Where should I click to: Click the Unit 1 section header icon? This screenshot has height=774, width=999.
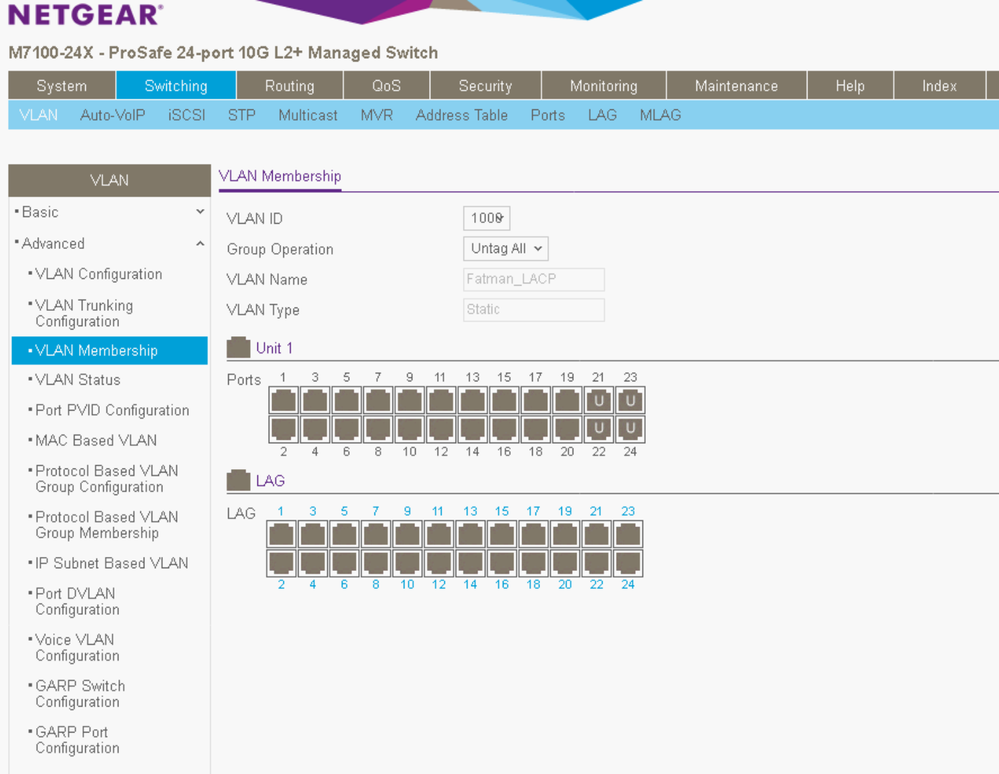pyautogui.click(x=238, y=347)
